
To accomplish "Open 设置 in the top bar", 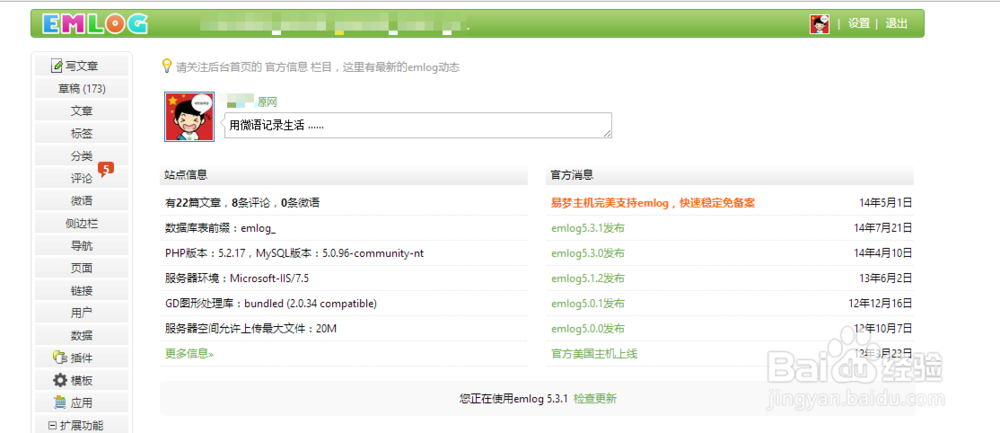I will 858,24.
